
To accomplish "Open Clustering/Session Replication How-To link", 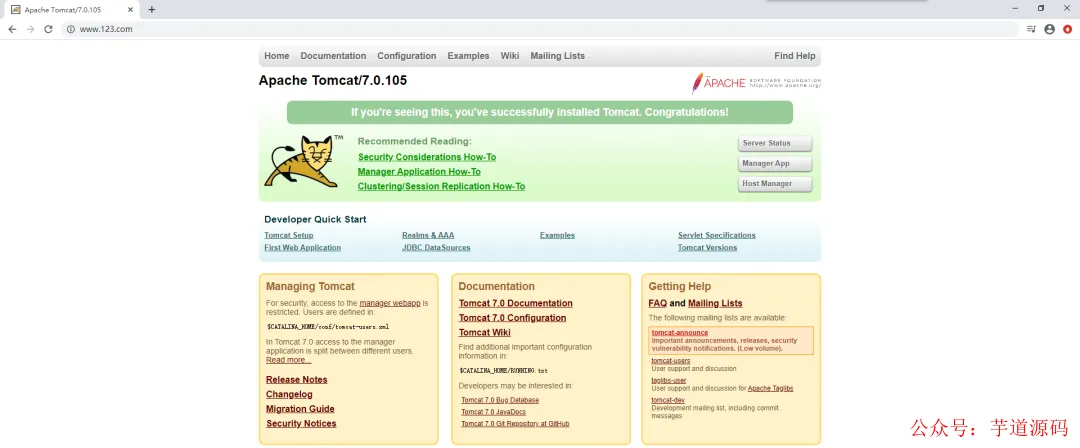I will (x=442, y=186).
